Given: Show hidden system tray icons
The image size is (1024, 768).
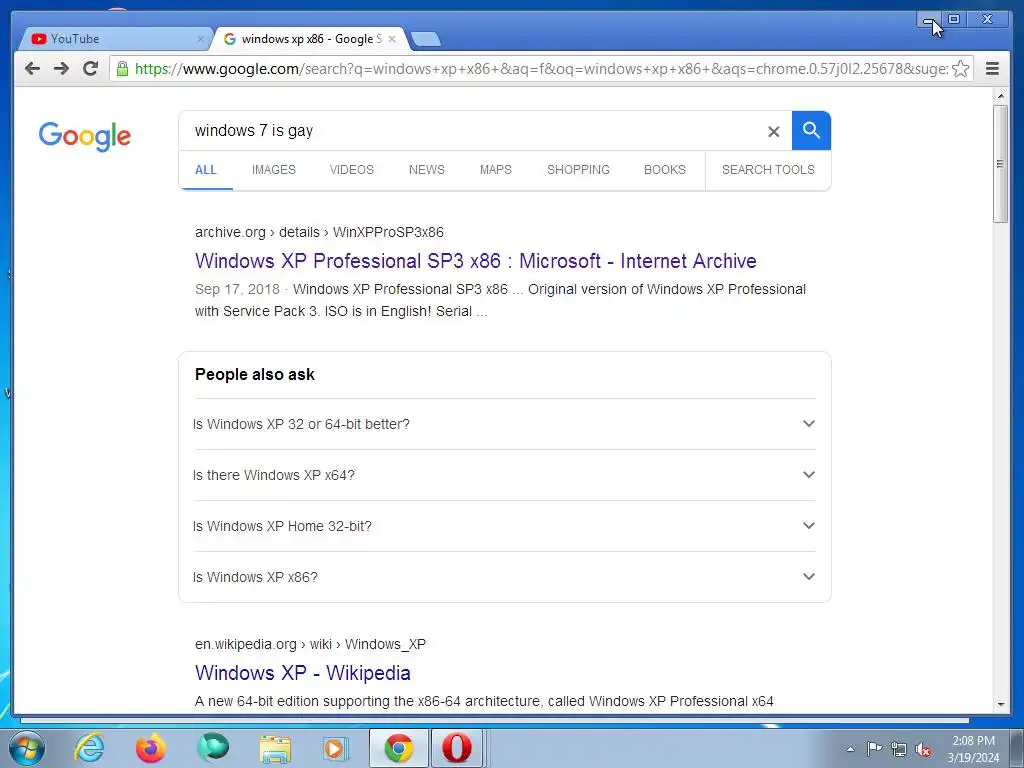Looking at the screenshot, I should (x=850, y=749).
